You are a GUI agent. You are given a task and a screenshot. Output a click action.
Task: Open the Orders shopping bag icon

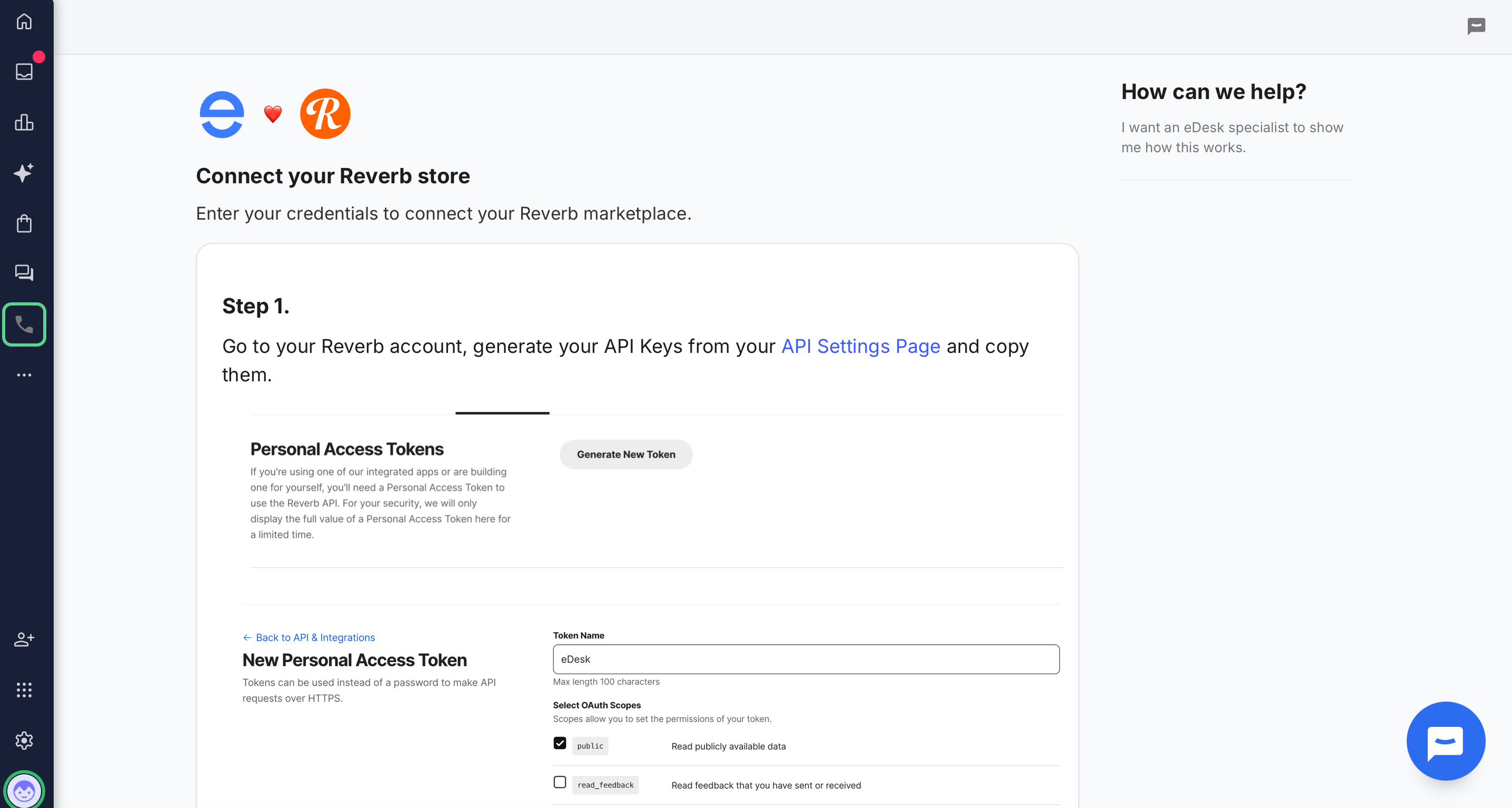point(24,223)
